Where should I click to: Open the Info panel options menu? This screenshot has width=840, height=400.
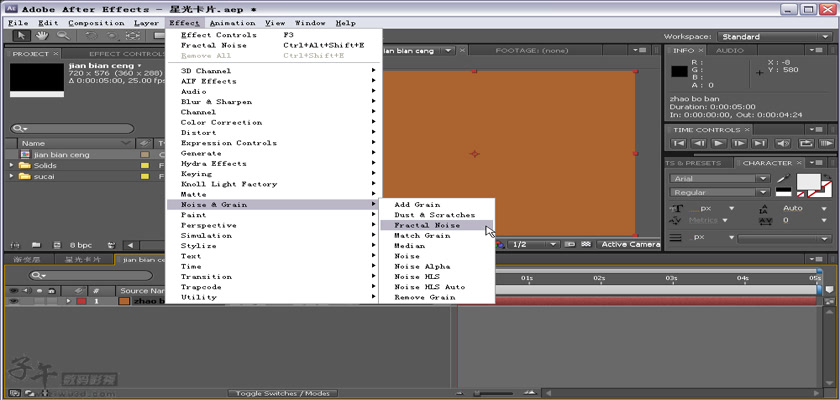(x=817, y=50)
